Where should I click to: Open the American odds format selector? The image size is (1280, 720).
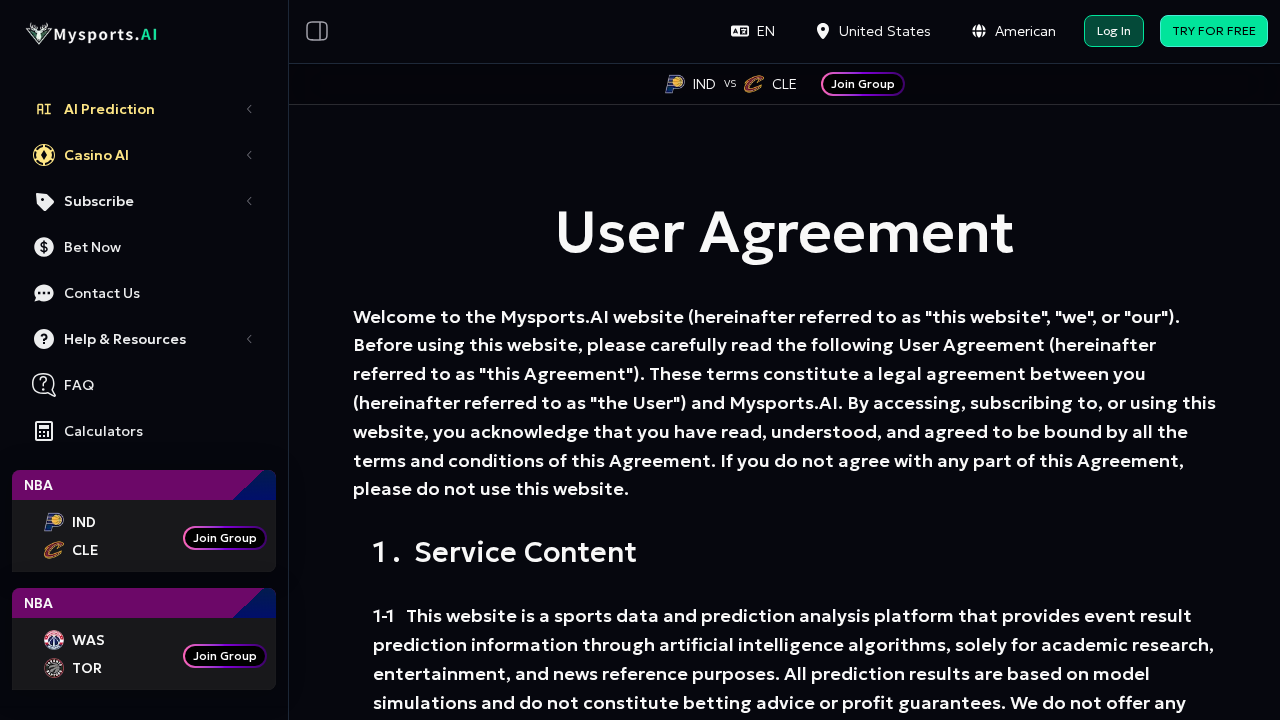pyautogui.click(x=1012, y=31)
